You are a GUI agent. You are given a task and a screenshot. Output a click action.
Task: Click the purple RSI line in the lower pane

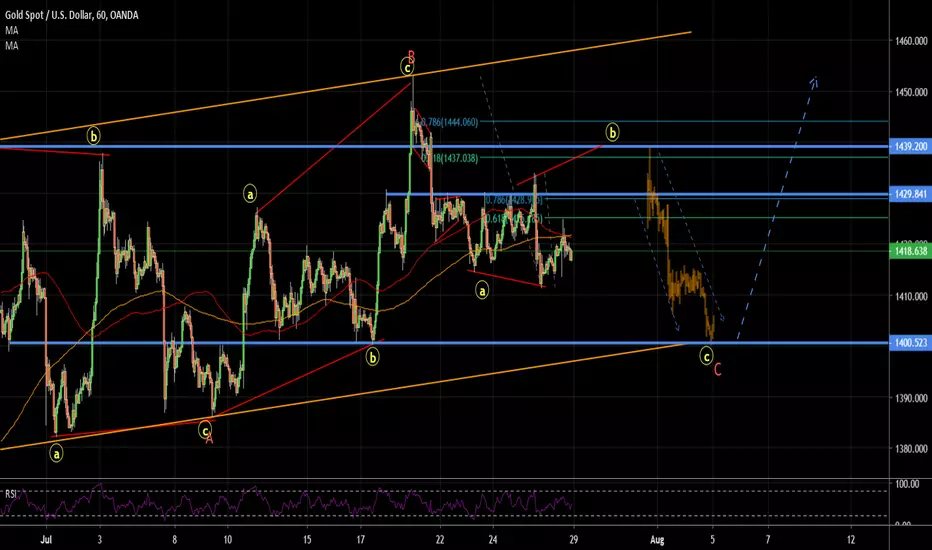point(285,504)
